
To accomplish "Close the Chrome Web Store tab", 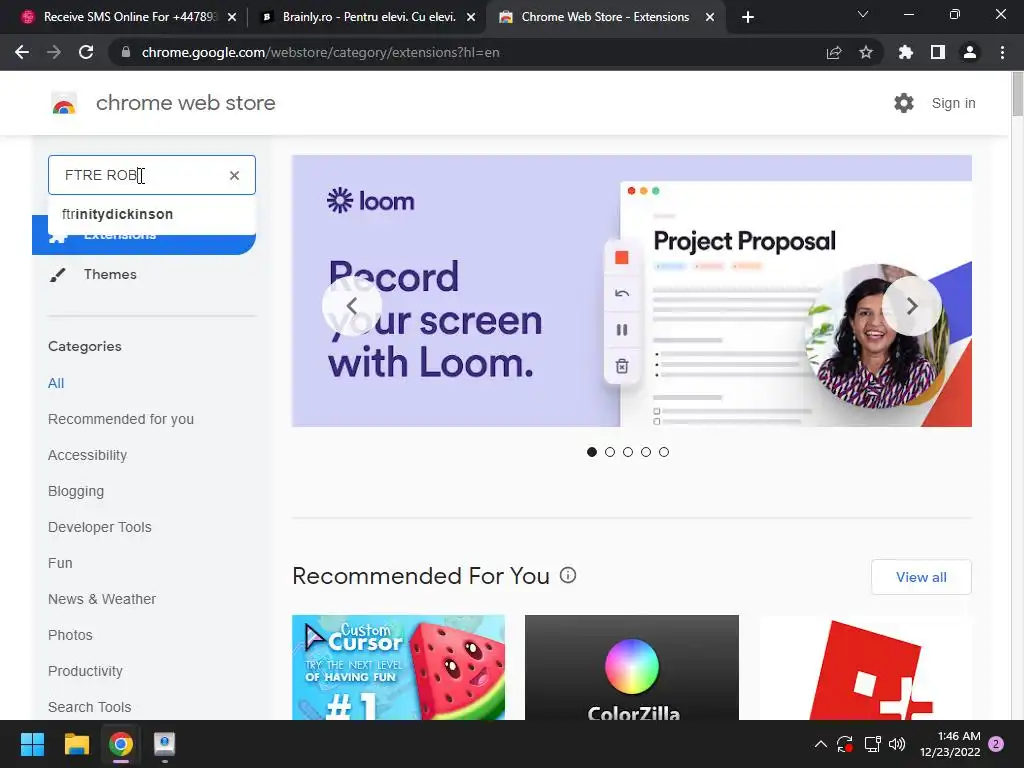I will tap(710, 17).
